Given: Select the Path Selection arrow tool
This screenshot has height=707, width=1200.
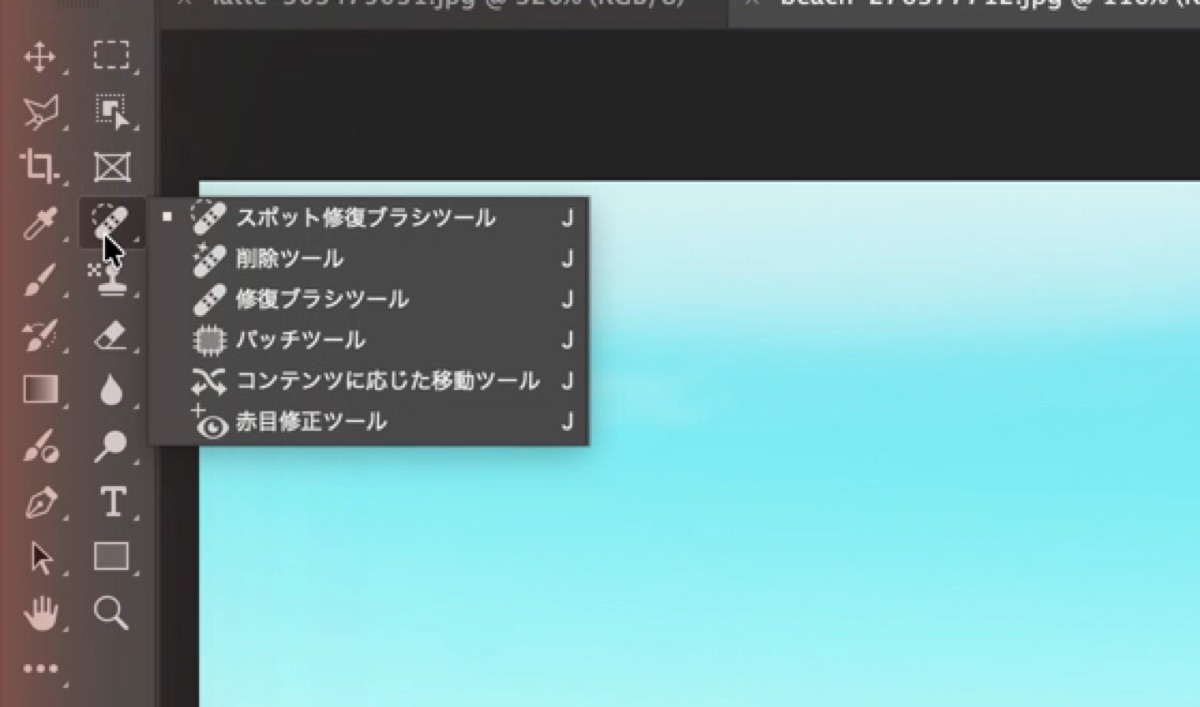Looking at the screenshot, I should click(41, 558).
